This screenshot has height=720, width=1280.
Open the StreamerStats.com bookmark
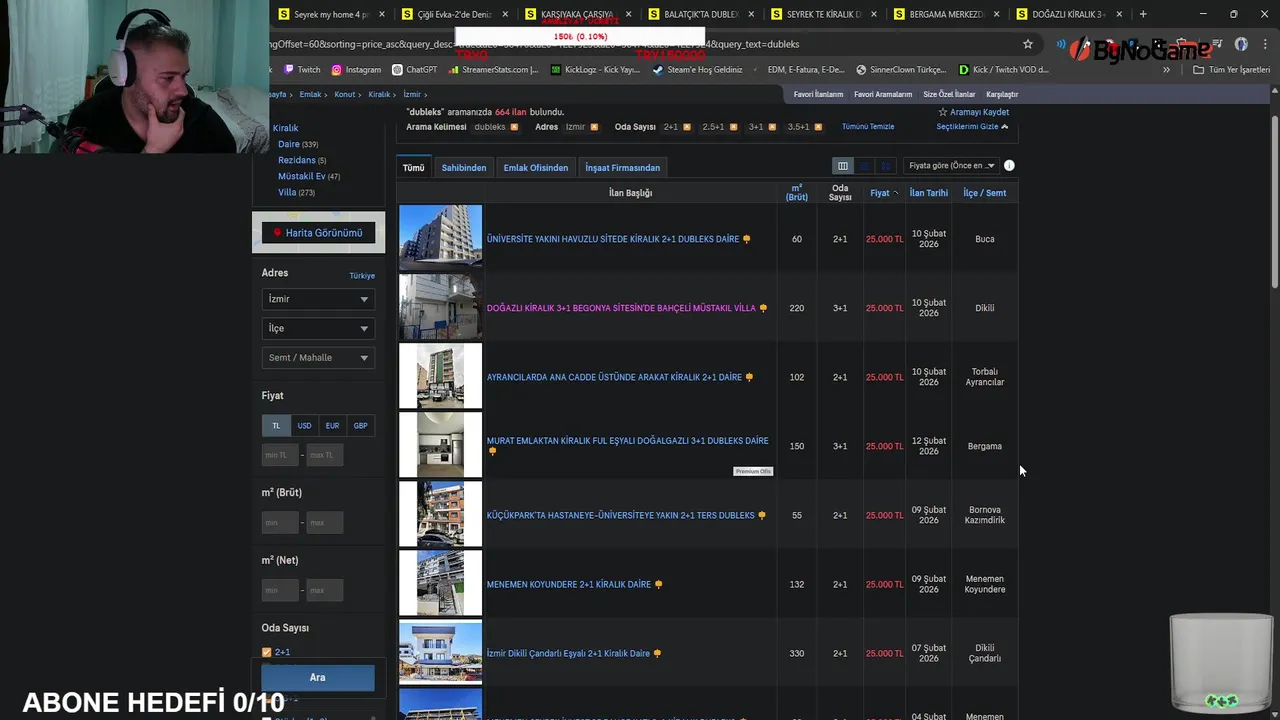coord(494,70)
